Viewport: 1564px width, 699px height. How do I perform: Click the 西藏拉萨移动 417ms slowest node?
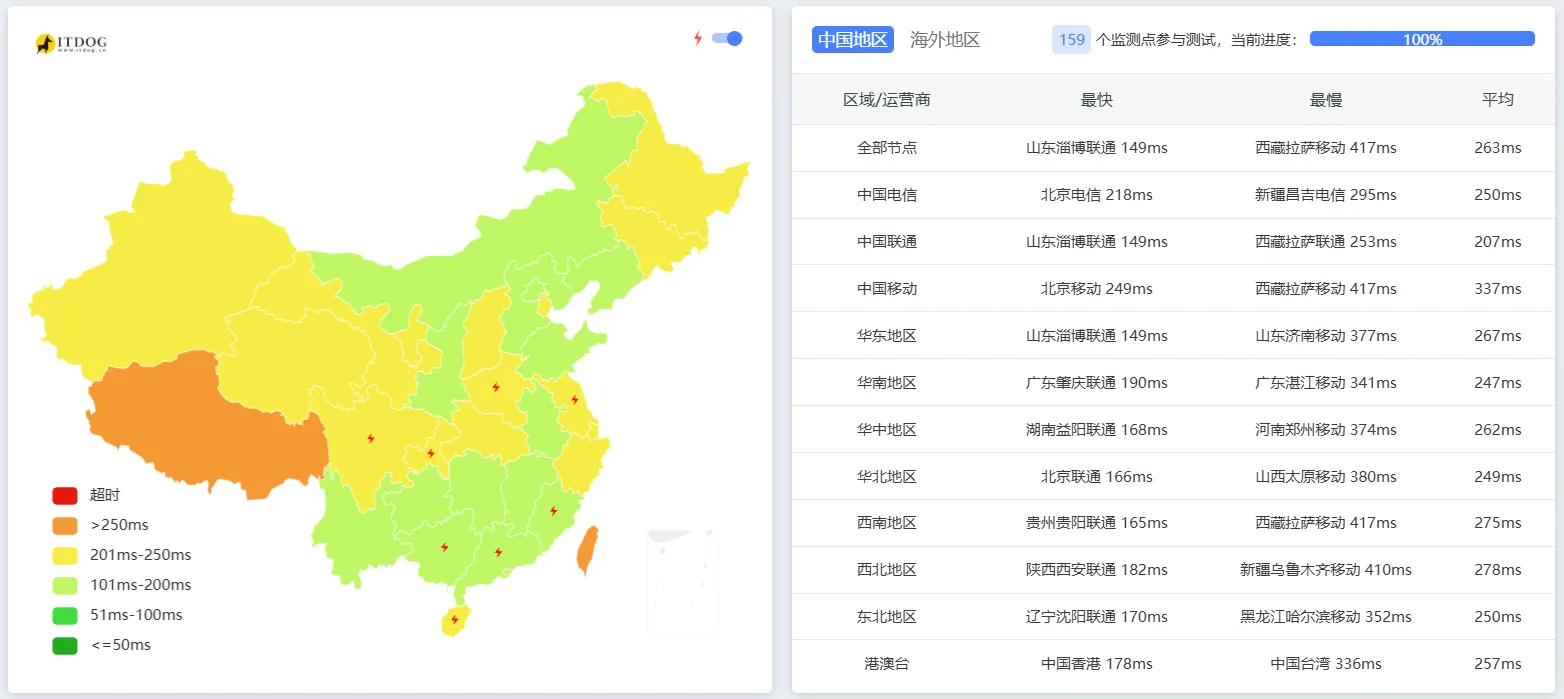pos(1325,147)
